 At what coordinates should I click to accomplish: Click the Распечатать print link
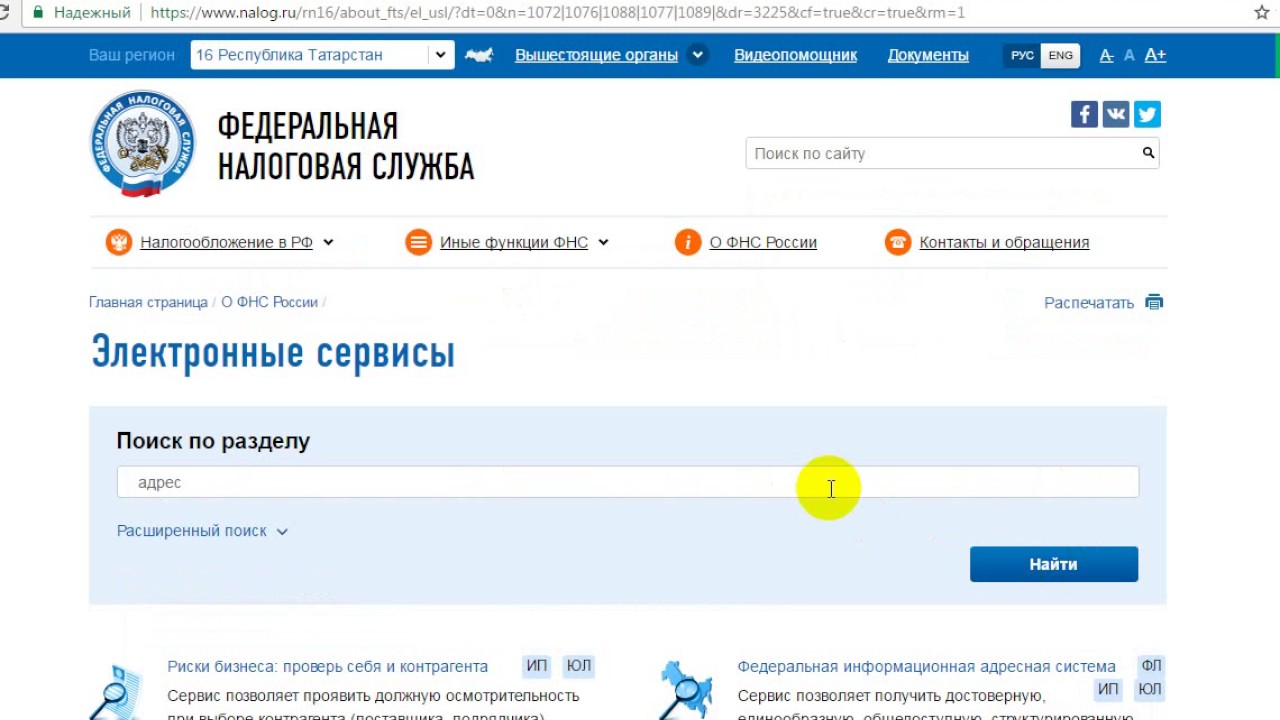tap(1089, 302)
